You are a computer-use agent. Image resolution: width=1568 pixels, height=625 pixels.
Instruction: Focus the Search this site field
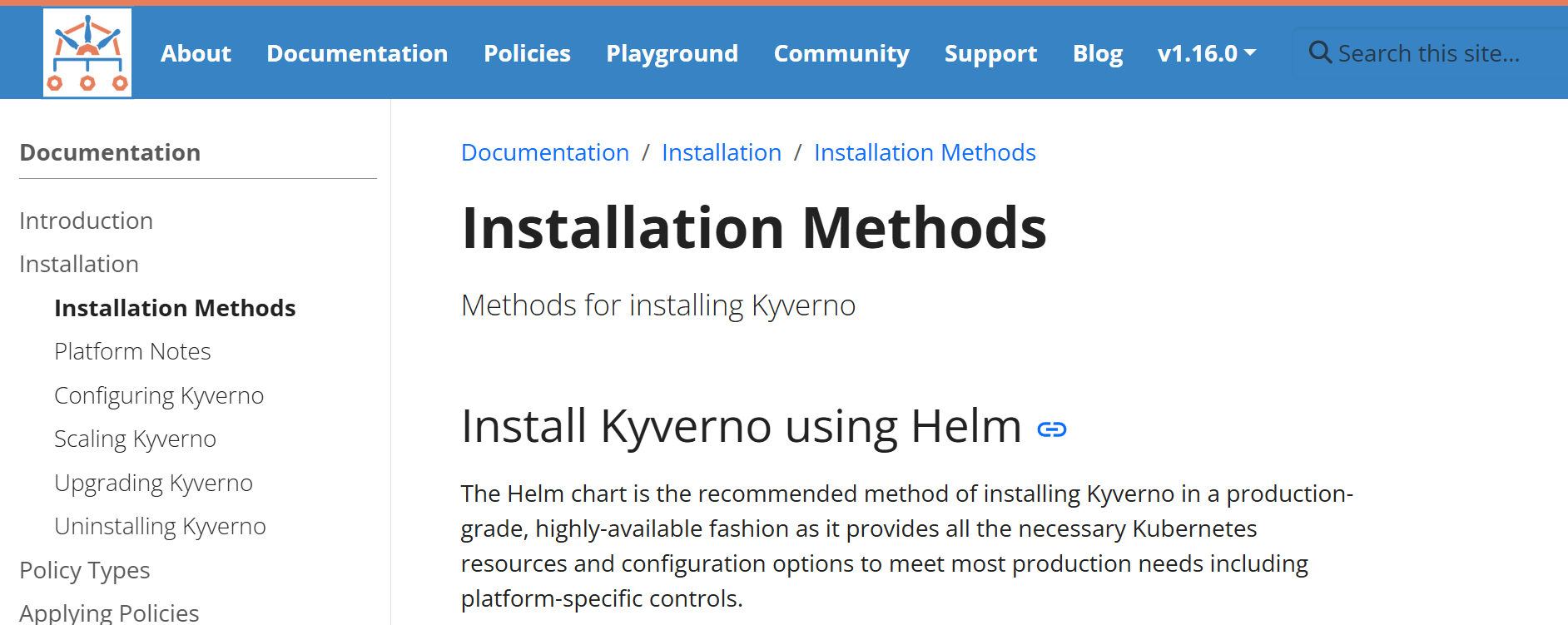pos(1430,53)
